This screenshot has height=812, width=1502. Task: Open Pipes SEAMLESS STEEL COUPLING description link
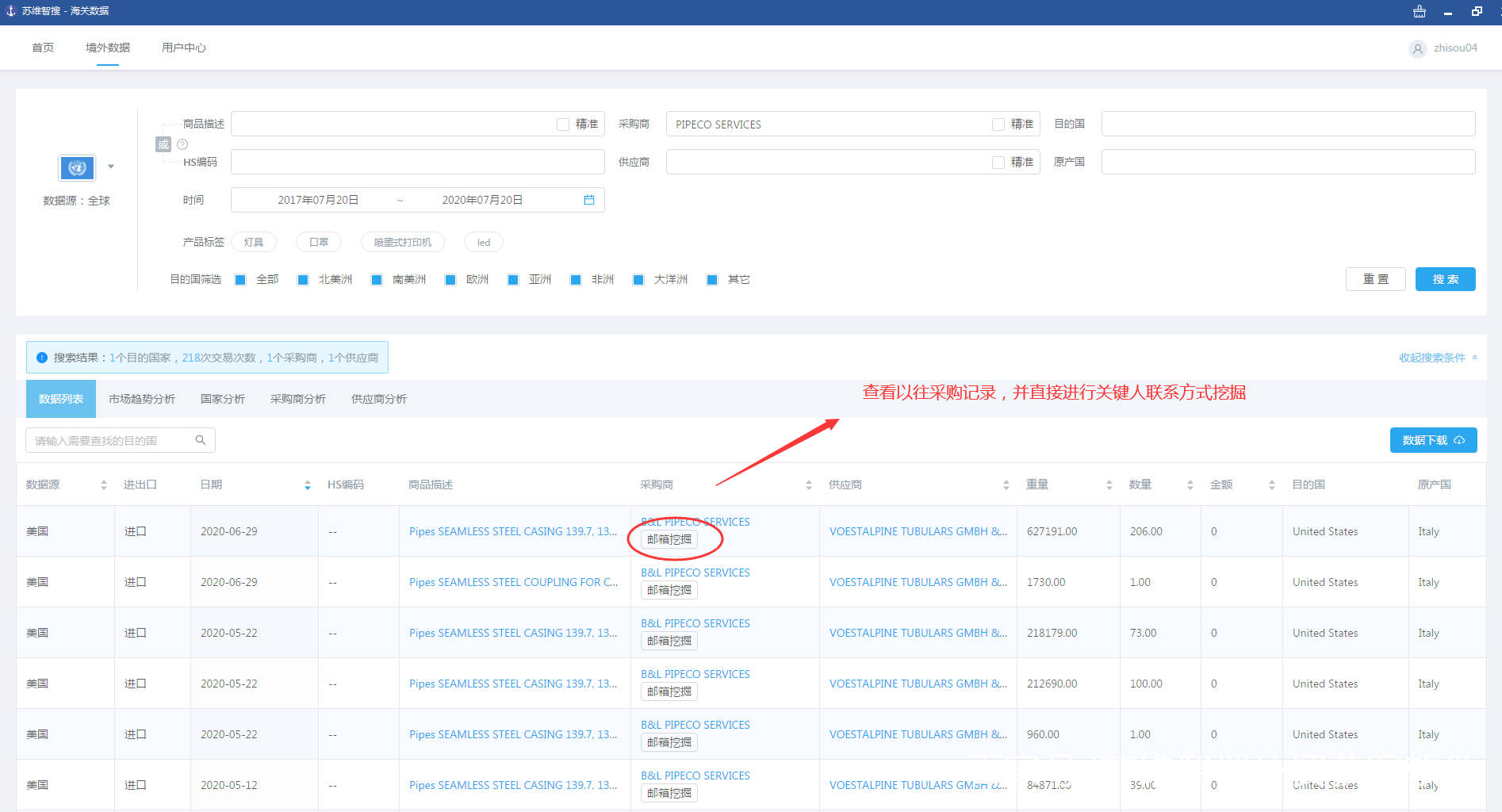point(514,582)
